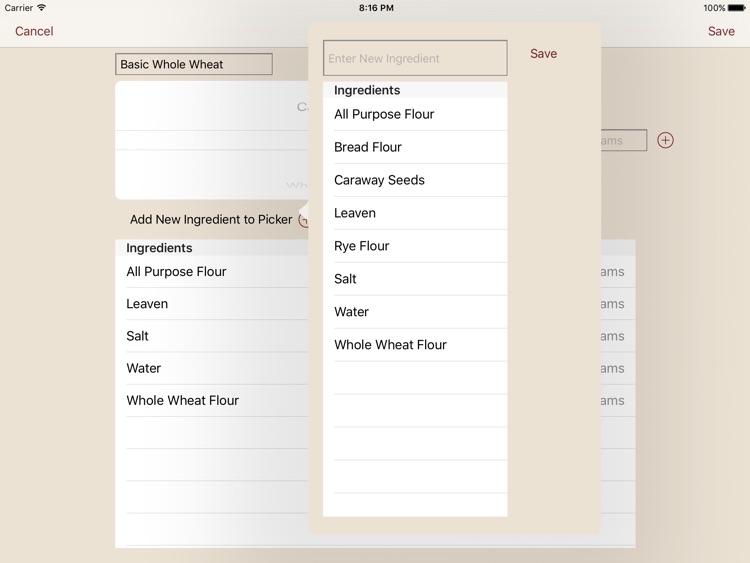
Task: Tap the Wi-Fi status bar icon
Action: [42, 8]
